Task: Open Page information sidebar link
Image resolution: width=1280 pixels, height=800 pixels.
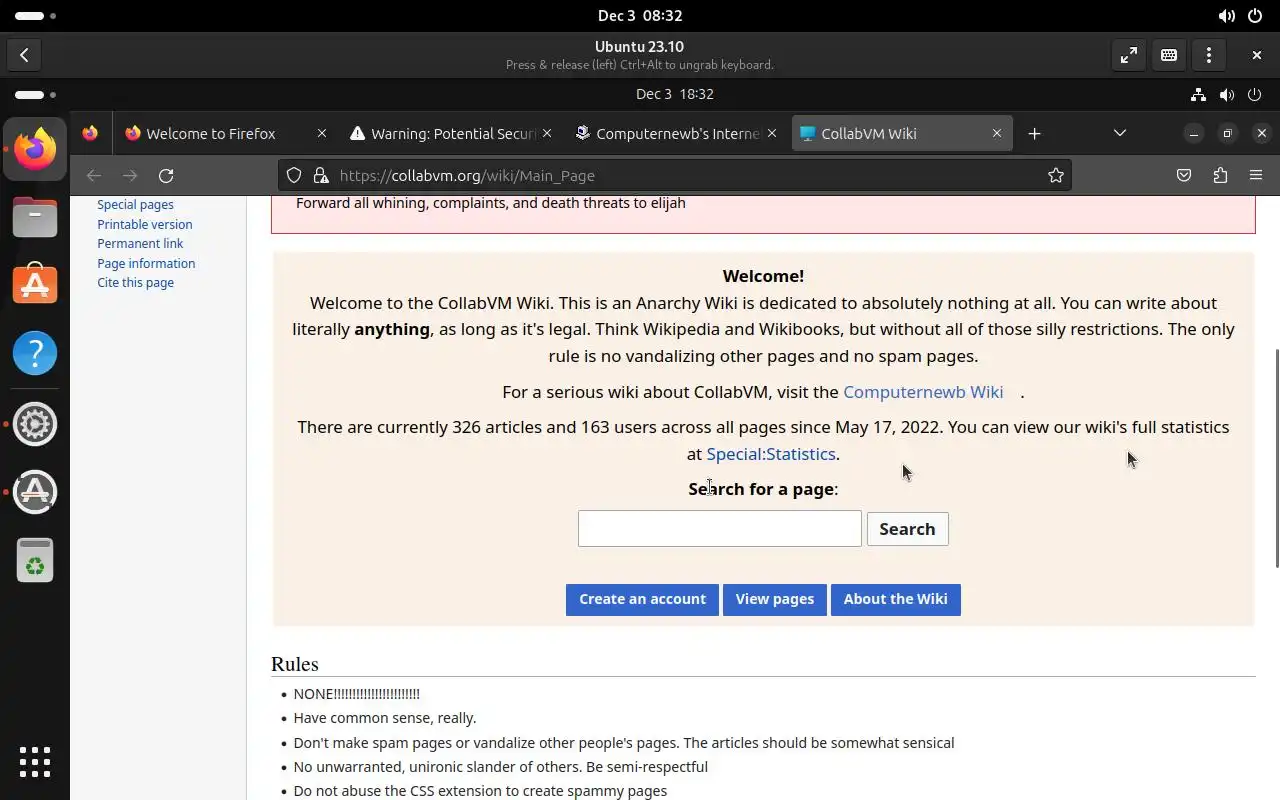Action: [x=146, y=263]
